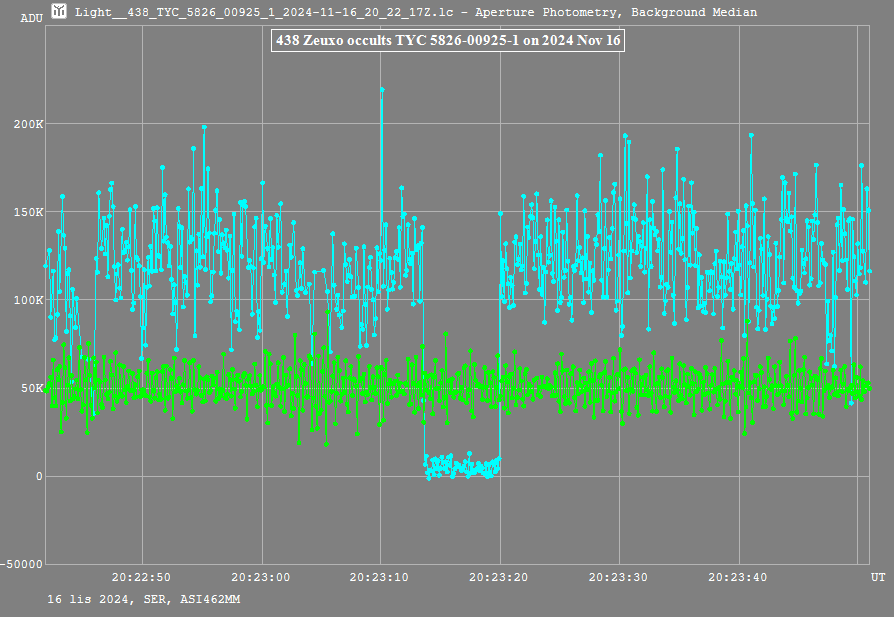894x617 pixels.
Task: Click the '20:23:10' time label
Action: click(379, 577)
